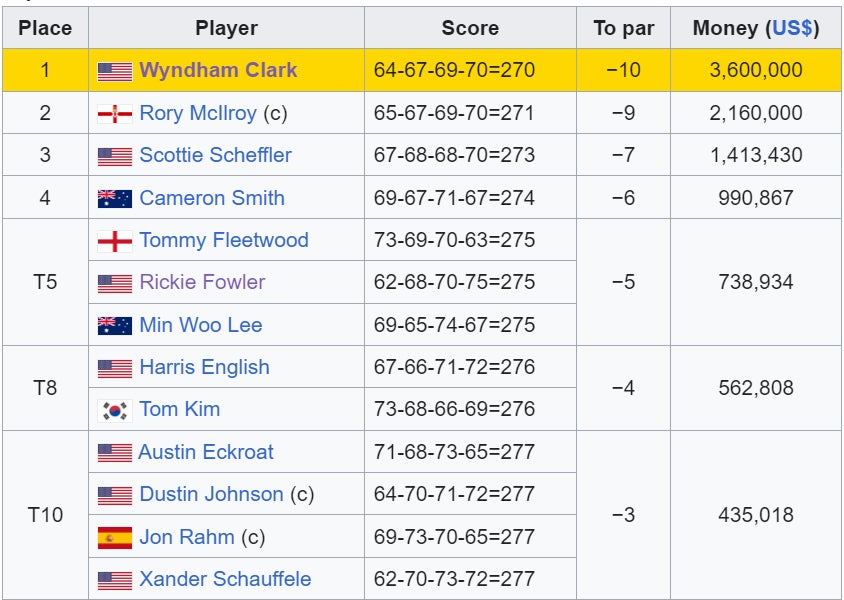This screenshot has height=600, width=844.
Task: Open the Rory McIlroy player link
Action: pyautogui.click(x=198, y=113)
